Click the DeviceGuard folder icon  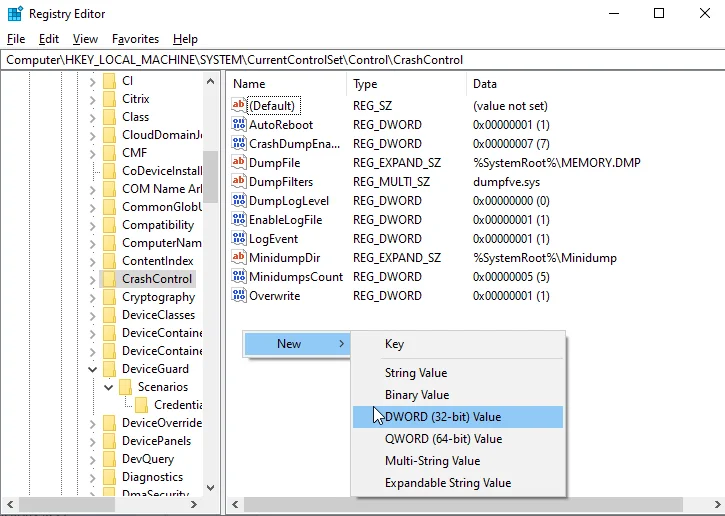coord(110,369)
